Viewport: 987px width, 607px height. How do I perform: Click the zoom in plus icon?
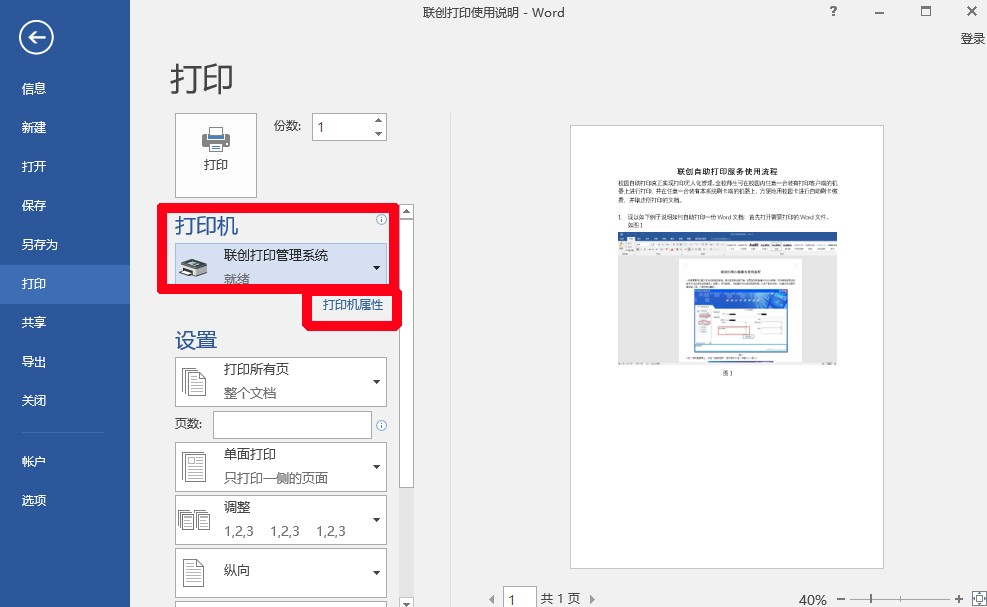click(x=959, y=599)
